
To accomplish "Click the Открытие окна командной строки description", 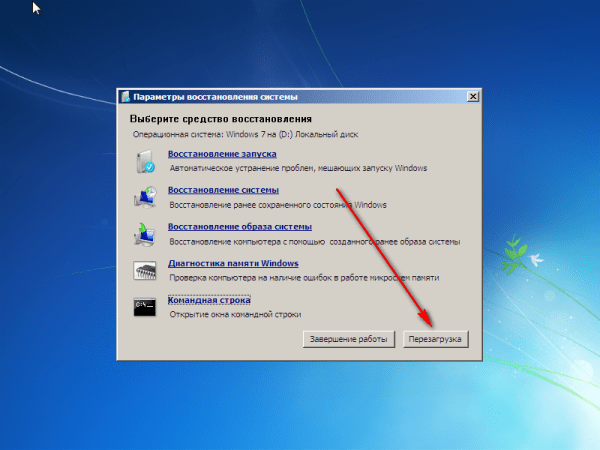I will tap(235, 315).
